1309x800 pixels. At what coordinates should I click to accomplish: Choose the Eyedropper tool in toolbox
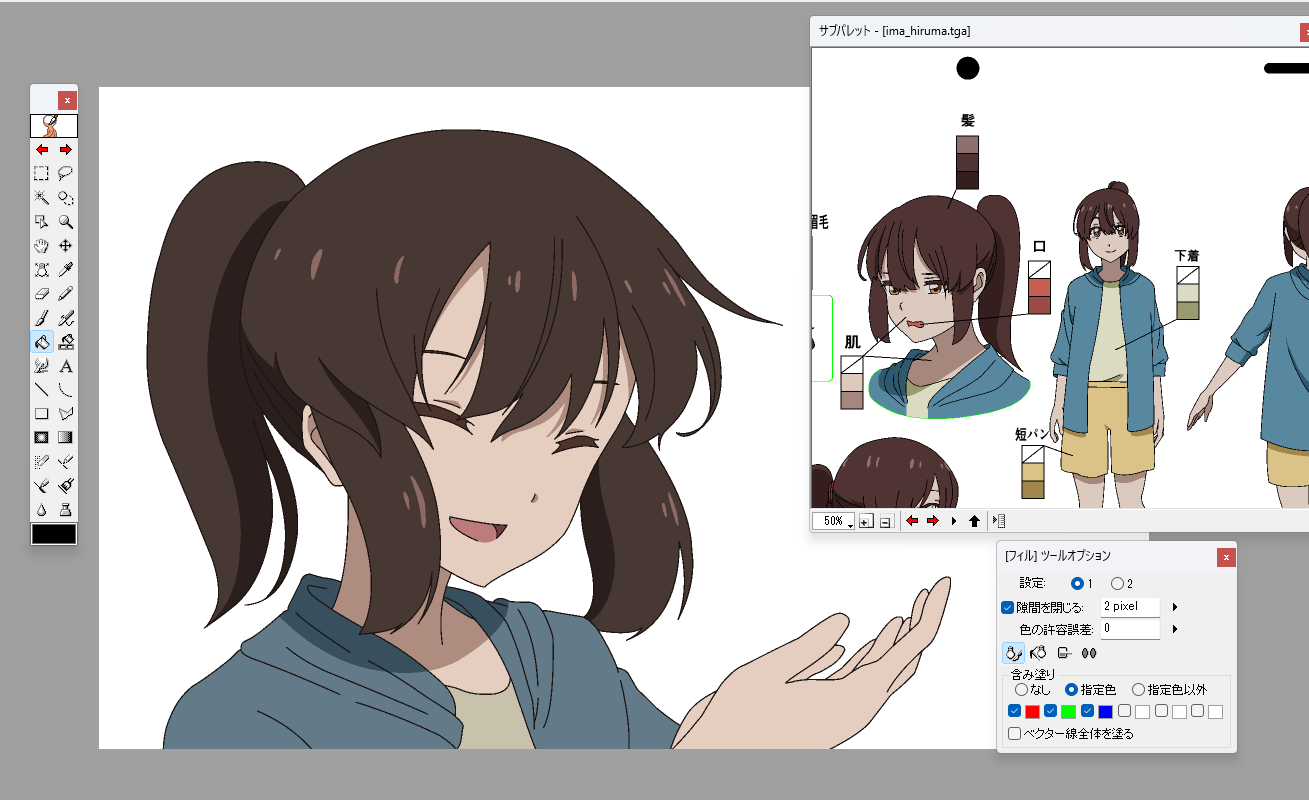[x=66, y=270]
